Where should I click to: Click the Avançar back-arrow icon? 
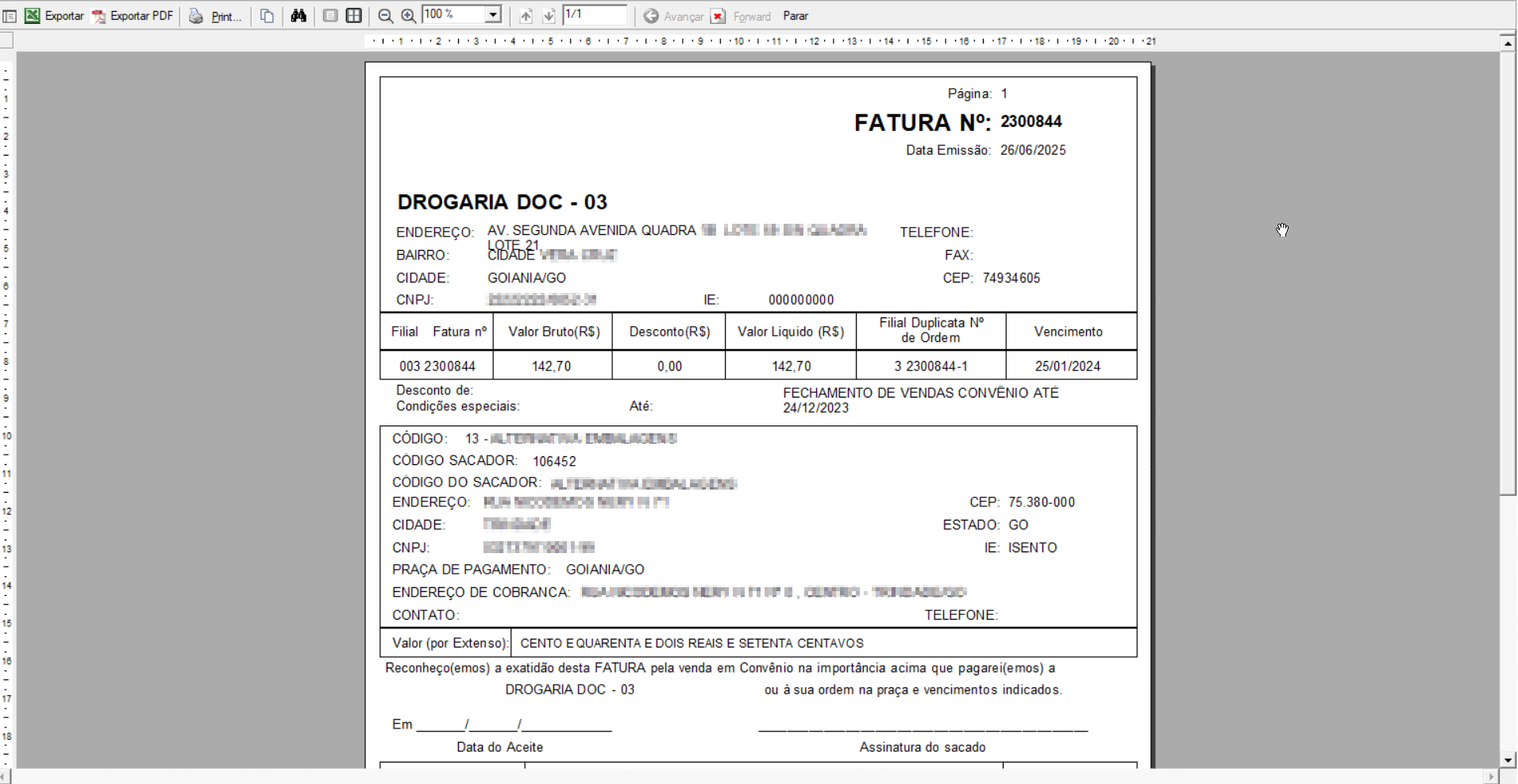(651, 16)
